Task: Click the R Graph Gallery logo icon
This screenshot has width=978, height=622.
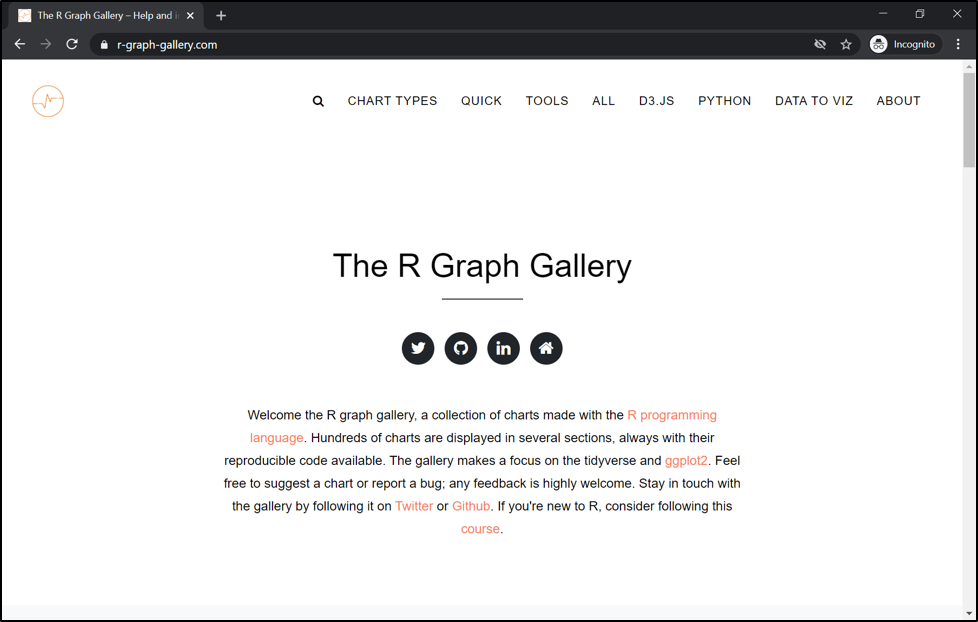Action: pyautogui.click(x=48, y=101)
